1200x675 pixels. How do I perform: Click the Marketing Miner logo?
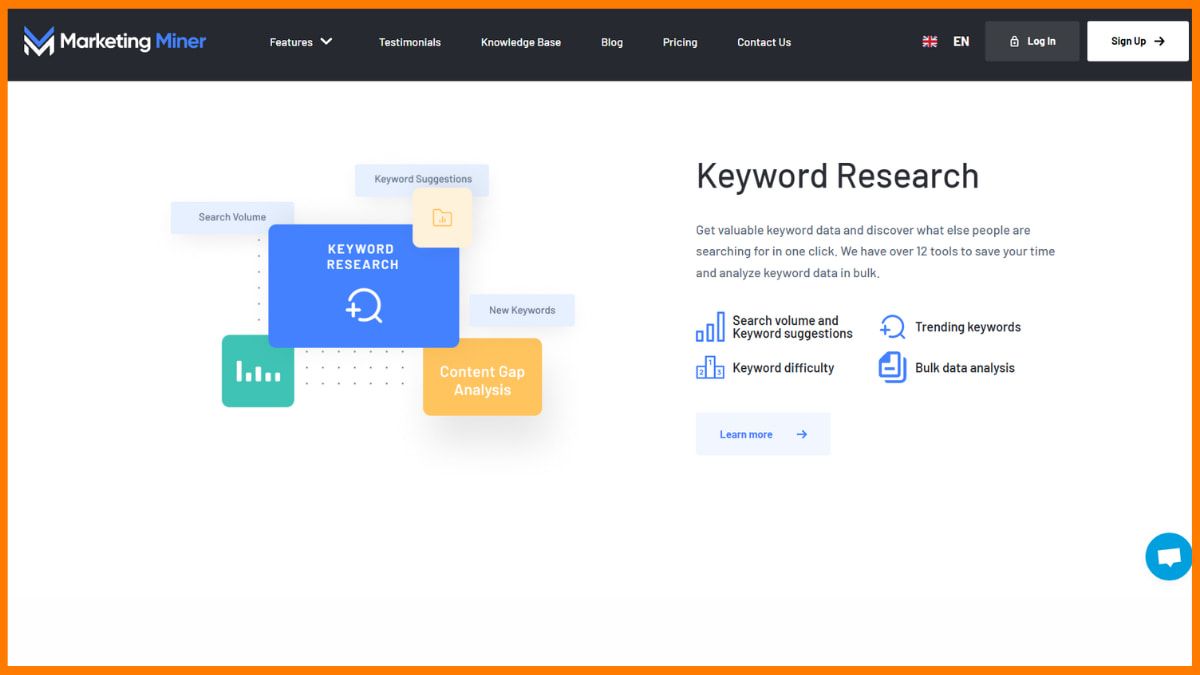[x=115, y=41]
